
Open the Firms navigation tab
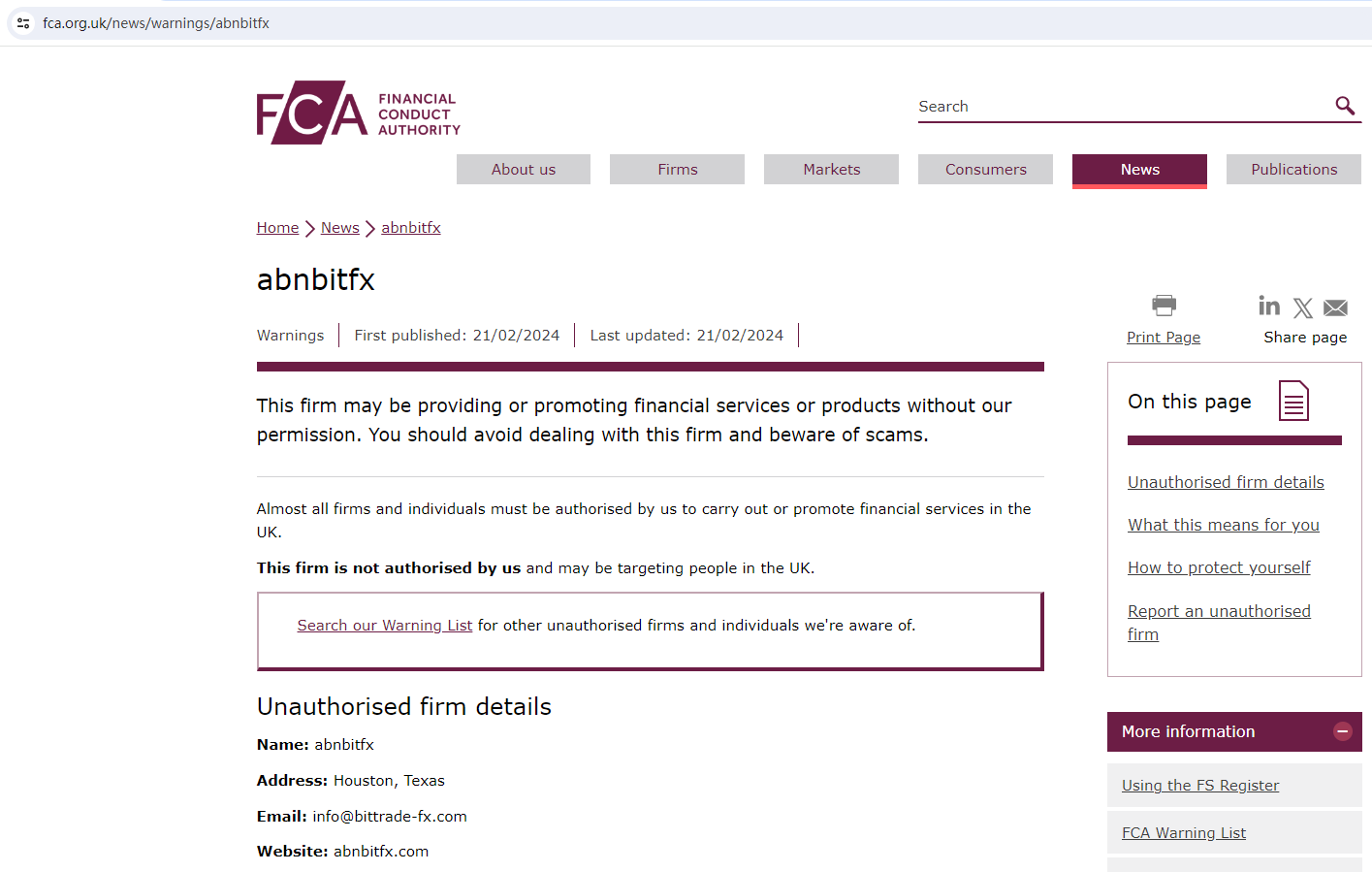tap(677, 170)
